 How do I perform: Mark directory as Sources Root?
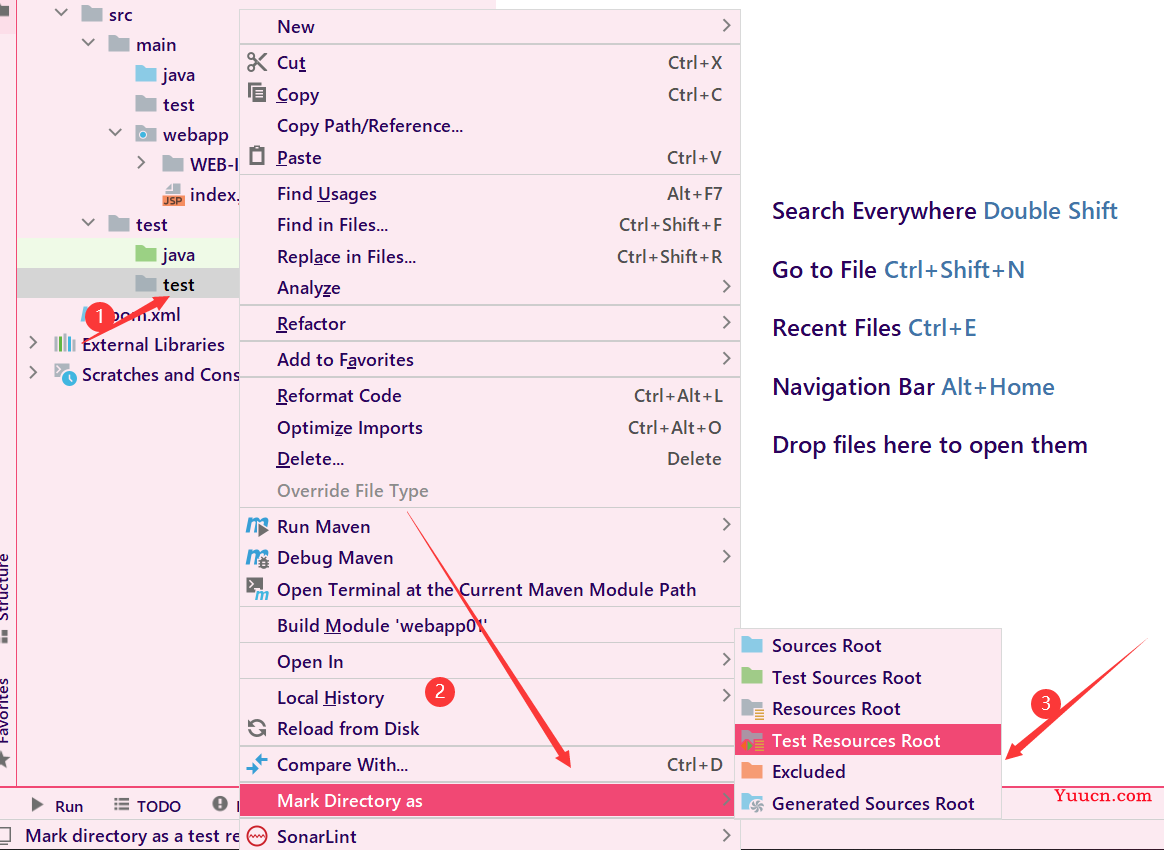click(868, 645)
